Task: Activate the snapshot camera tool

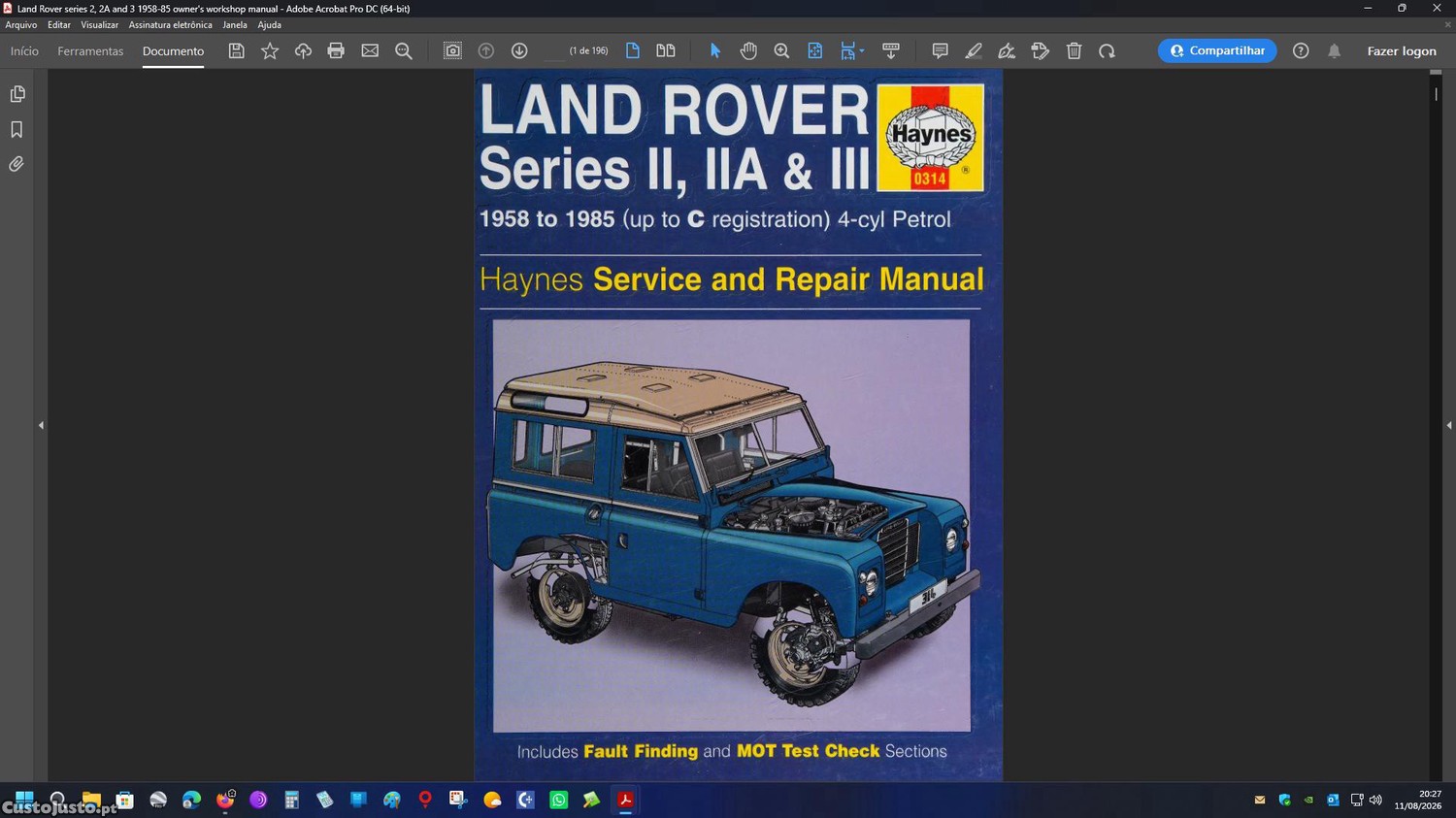Action: pos(452,50)
